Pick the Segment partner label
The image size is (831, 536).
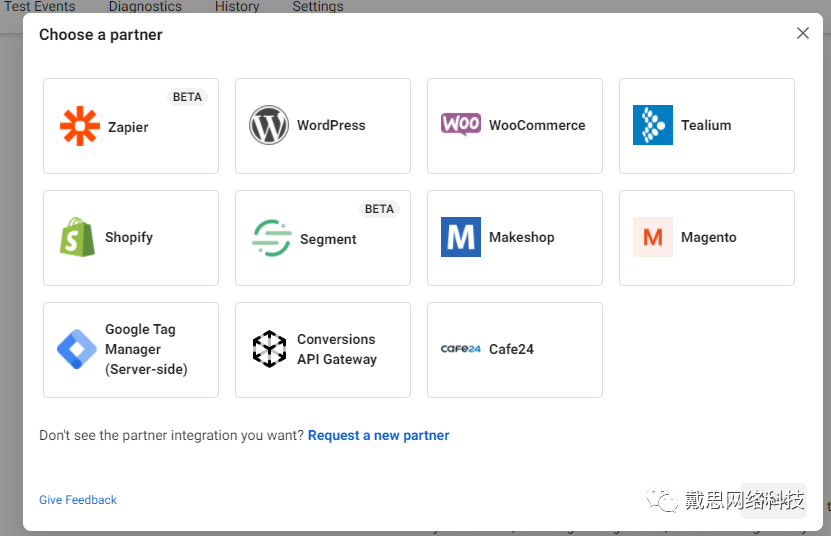click(x=328, y=240)
